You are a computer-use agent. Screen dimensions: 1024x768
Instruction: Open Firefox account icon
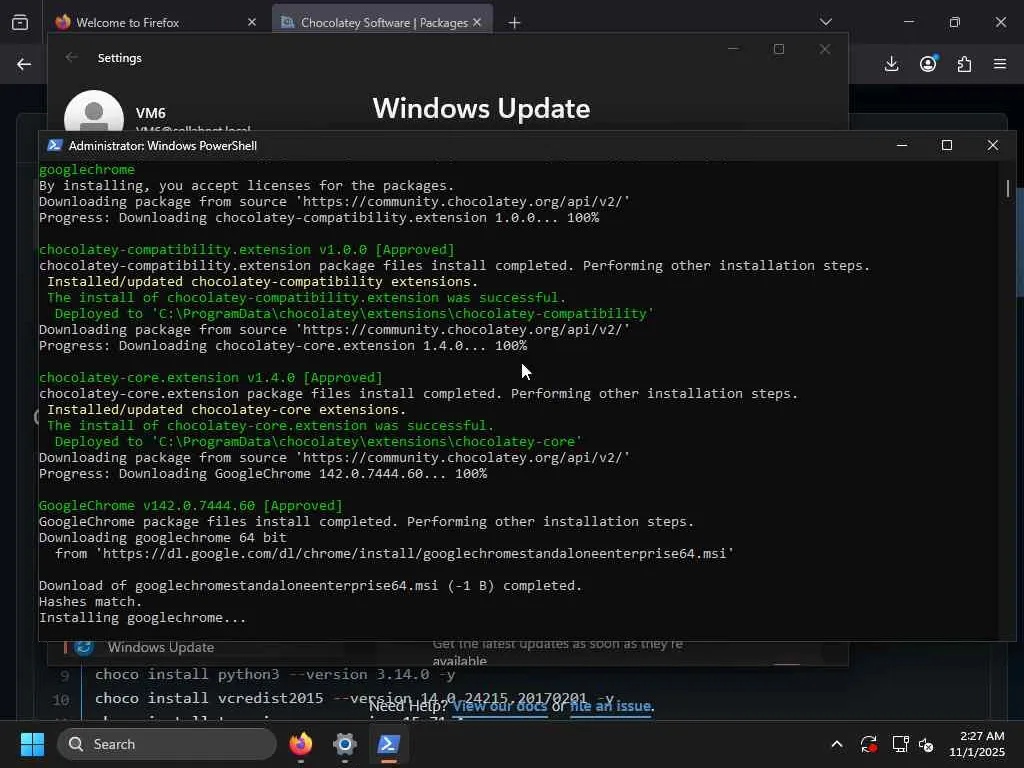928,63
